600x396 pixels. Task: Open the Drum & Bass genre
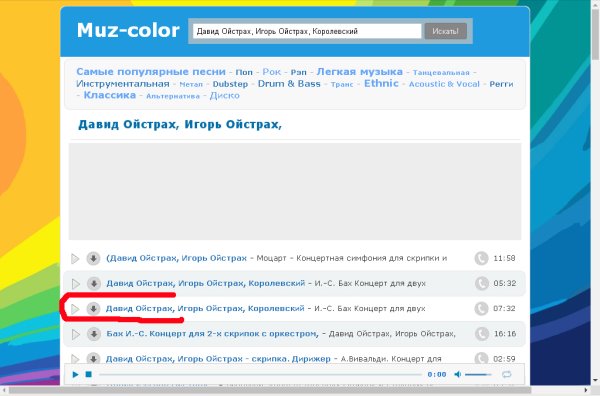(x=289, y=83)
